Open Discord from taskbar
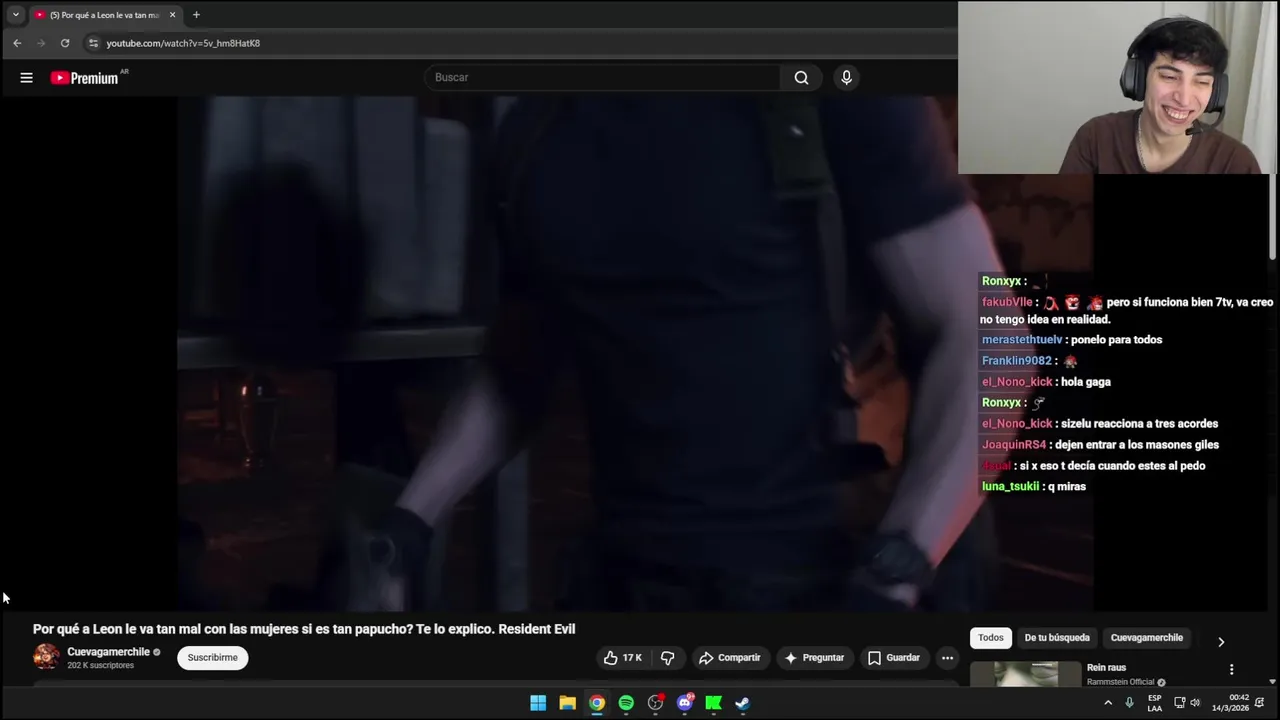The height and width of the screenshot is (720, 1280). pos(685,703)
